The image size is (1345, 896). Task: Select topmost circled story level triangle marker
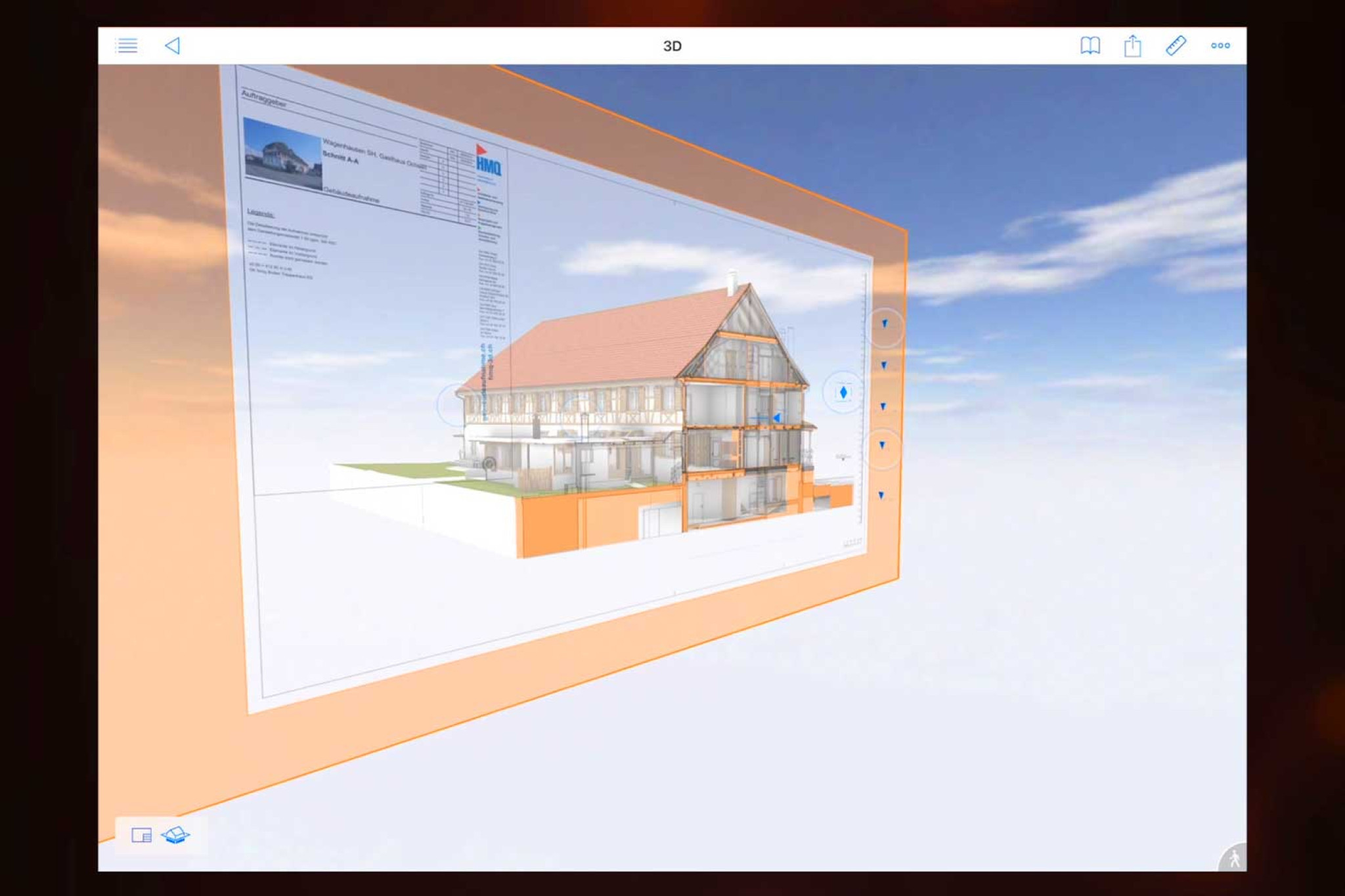click(x=885, y=324)
